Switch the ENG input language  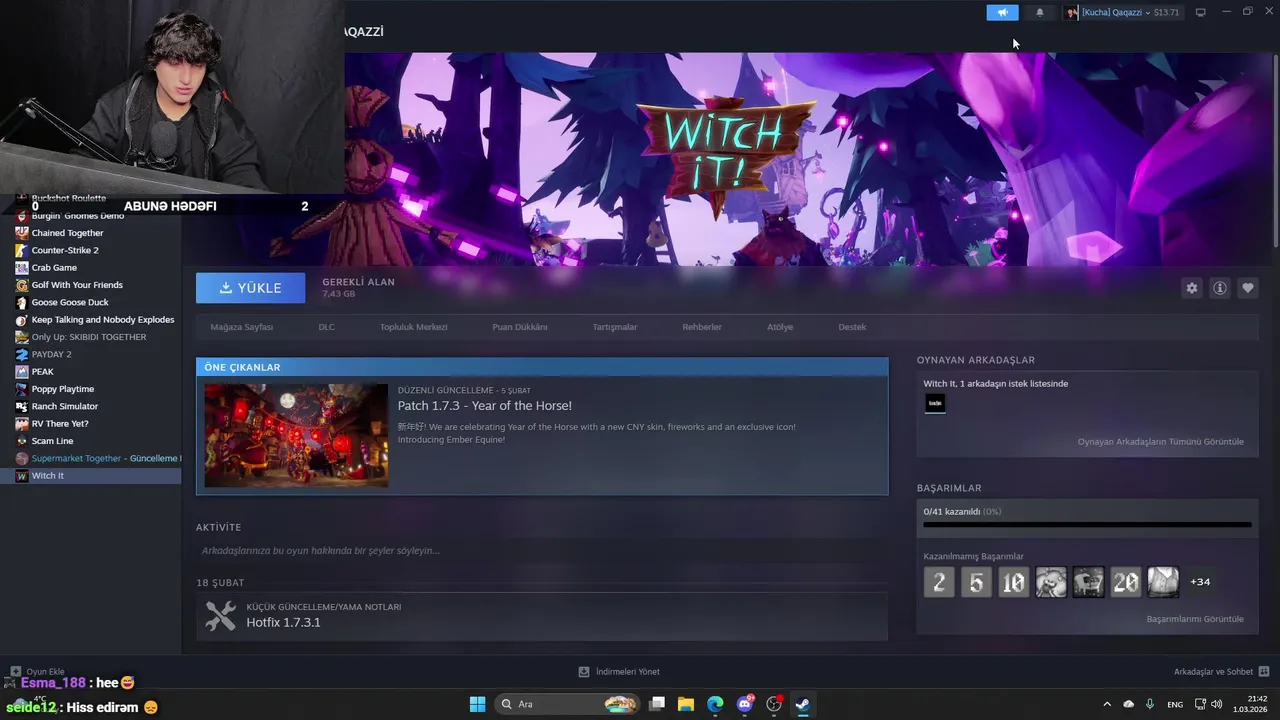1175,704
